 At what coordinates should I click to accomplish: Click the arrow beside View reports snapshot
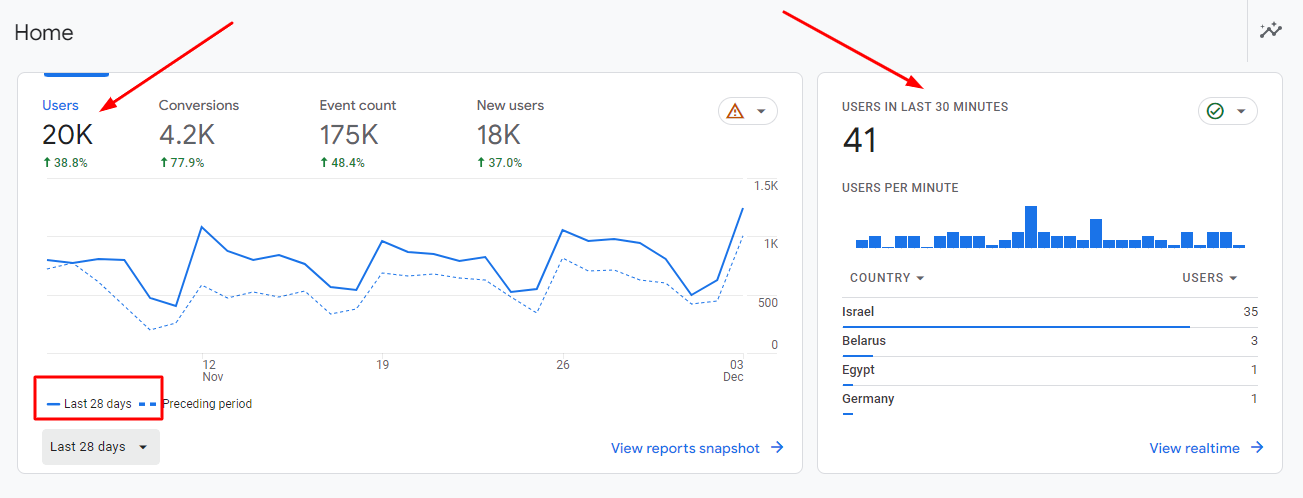[777, 448]
